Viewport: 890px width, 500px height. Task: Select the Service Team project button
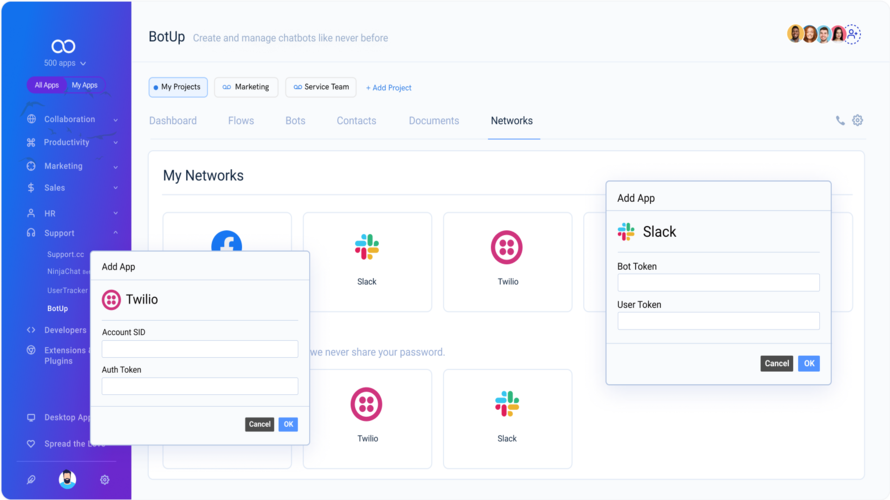tap(321, 87)
